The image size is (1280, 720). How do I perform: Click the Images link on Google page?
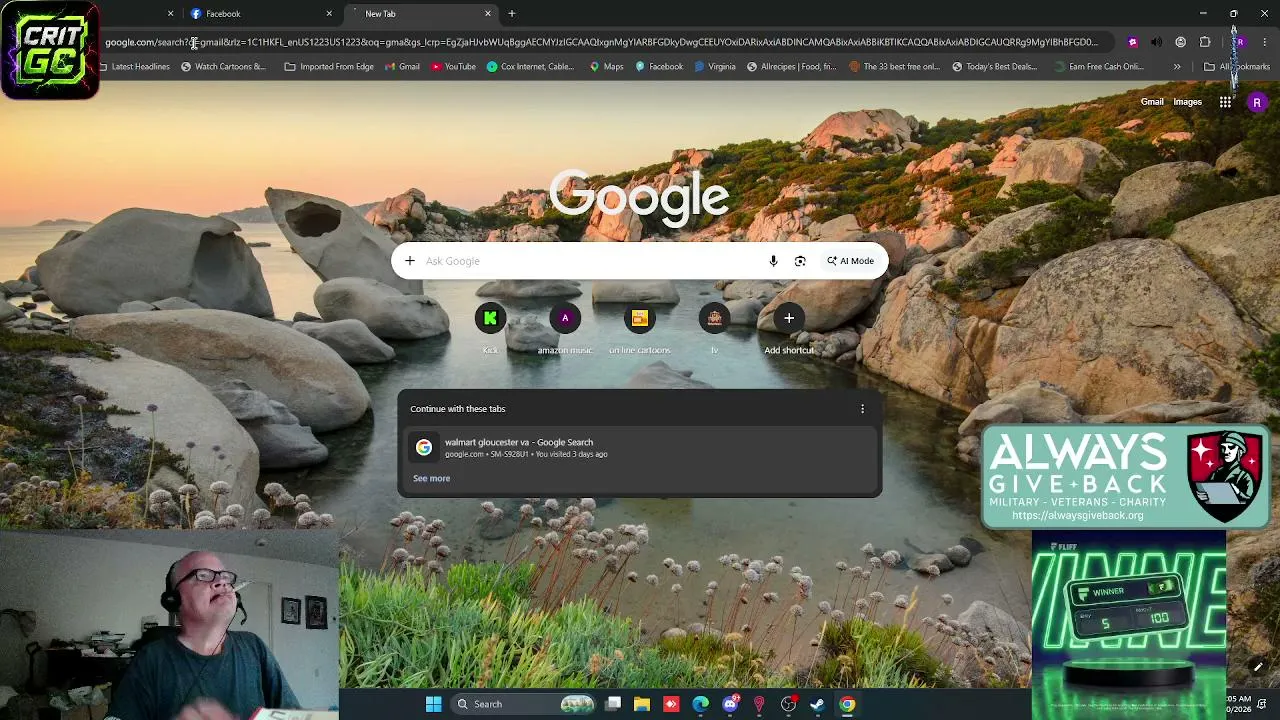[x=1187, y=102]
